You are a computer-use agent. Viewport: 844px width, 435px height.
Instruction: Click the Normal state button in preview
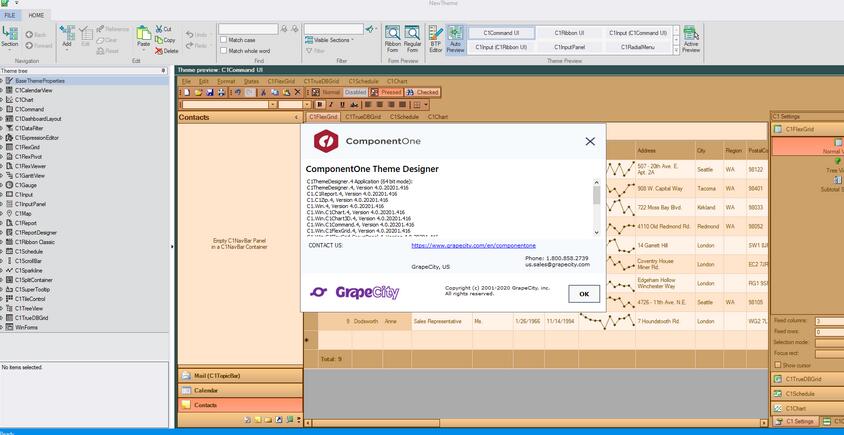point(326,93)
